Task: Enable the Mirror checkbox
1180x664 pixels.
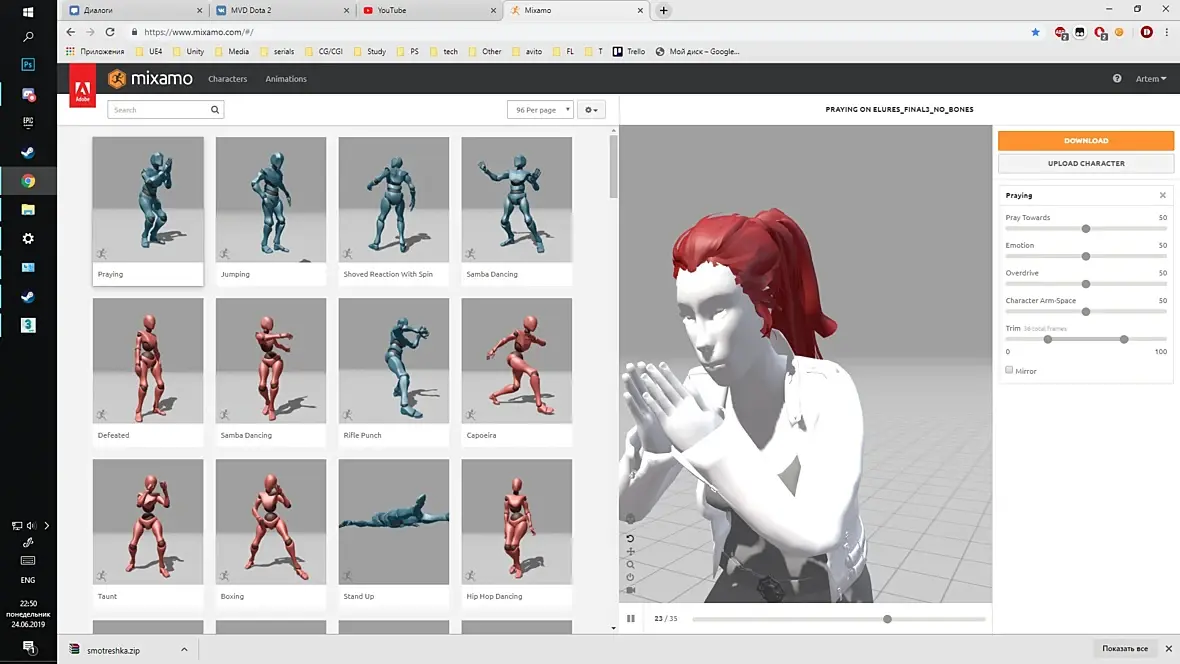Action: (x=1009, y=370)
